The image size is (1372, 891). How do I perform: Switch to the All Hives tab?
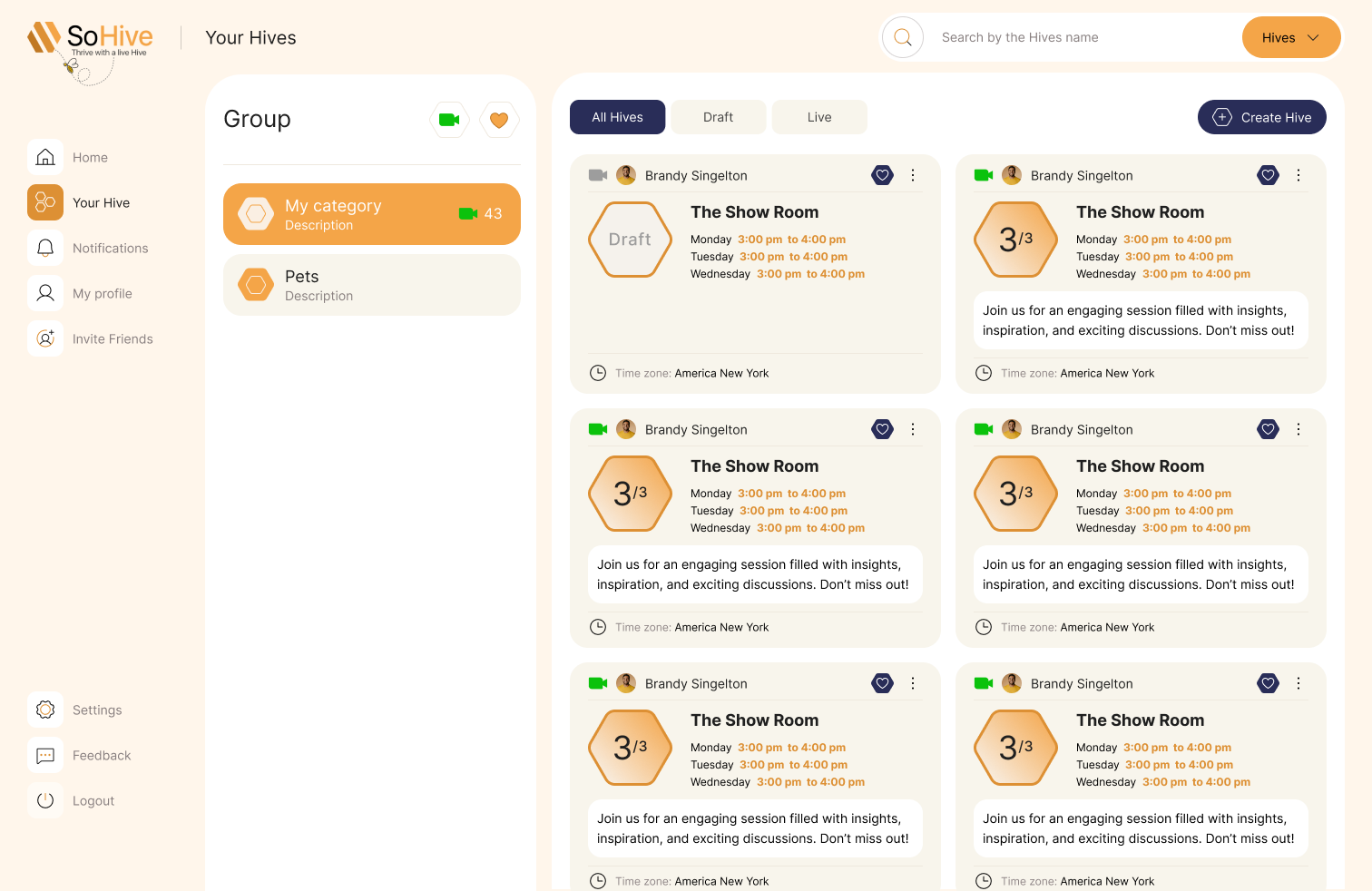[x=617, y=117]
